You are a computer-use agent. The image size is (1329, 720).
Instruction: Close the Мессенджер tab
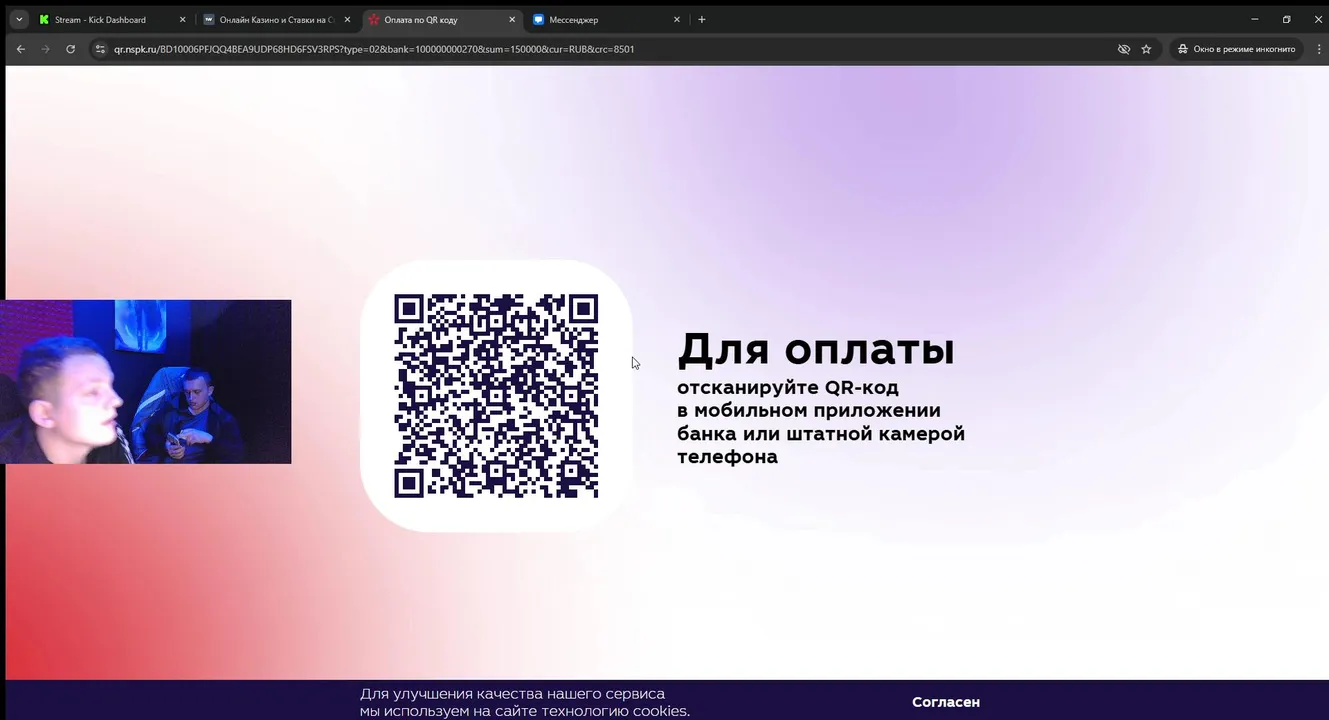[677, 19]
